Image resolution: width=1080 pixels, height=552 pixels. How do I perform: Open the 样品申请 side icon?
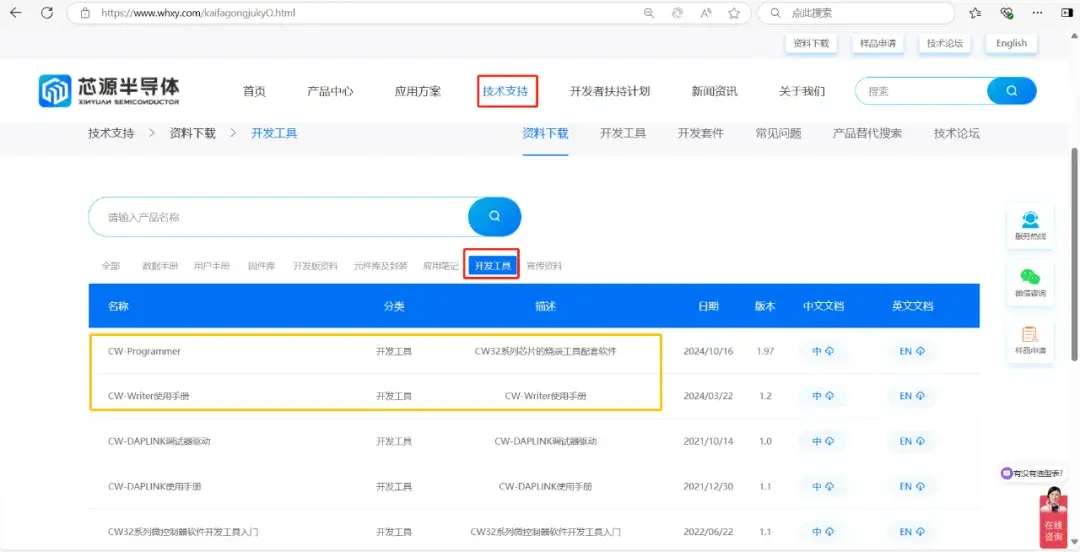(x=1030, y=340)
